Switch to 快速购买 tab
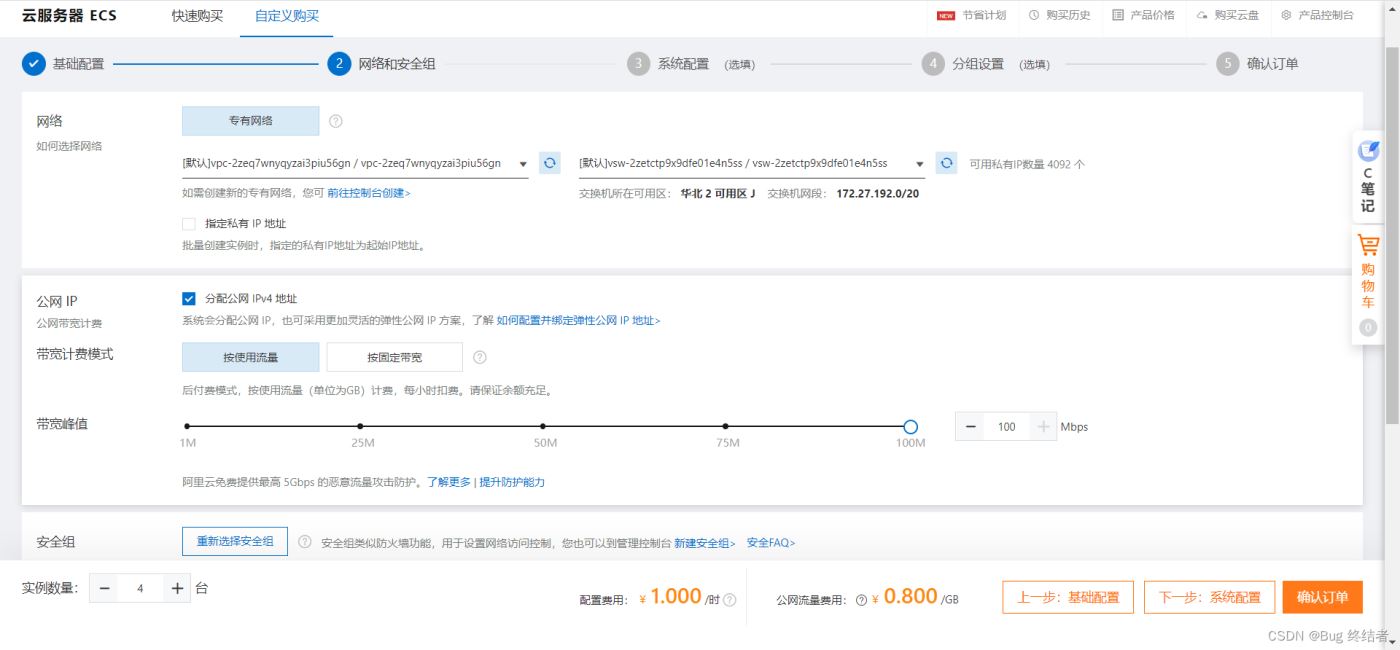 pyautogui.click(x=197, y=16)
